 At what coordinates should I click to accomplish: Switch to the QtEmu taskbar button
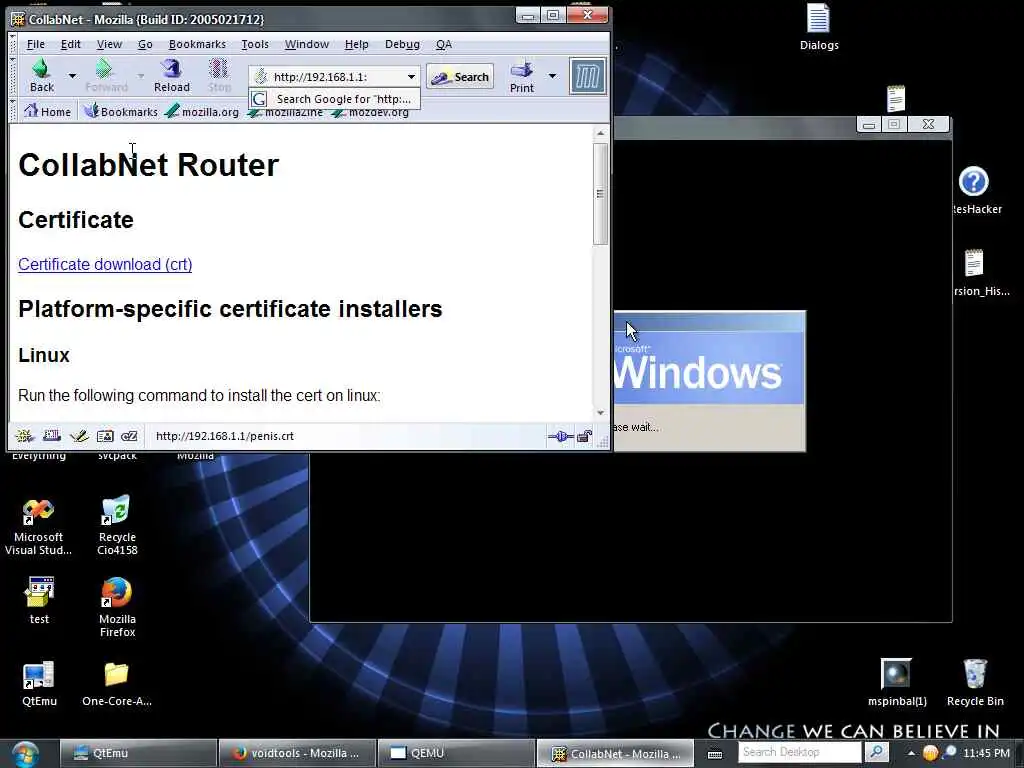(x=138, y=753)
